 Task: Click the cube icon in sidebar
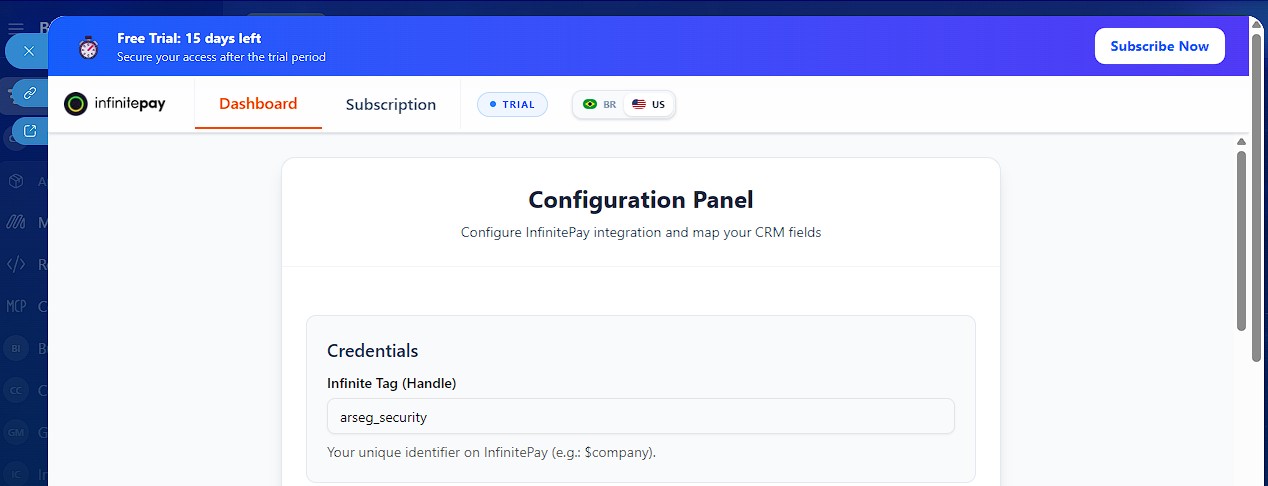[x=16, y=181]
